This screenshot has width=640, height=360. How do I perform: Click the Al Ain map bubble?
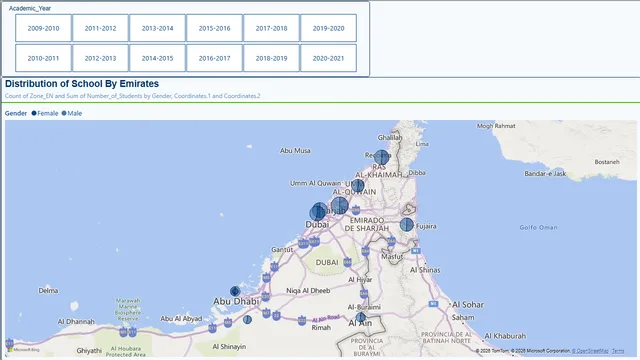(360, 317)
